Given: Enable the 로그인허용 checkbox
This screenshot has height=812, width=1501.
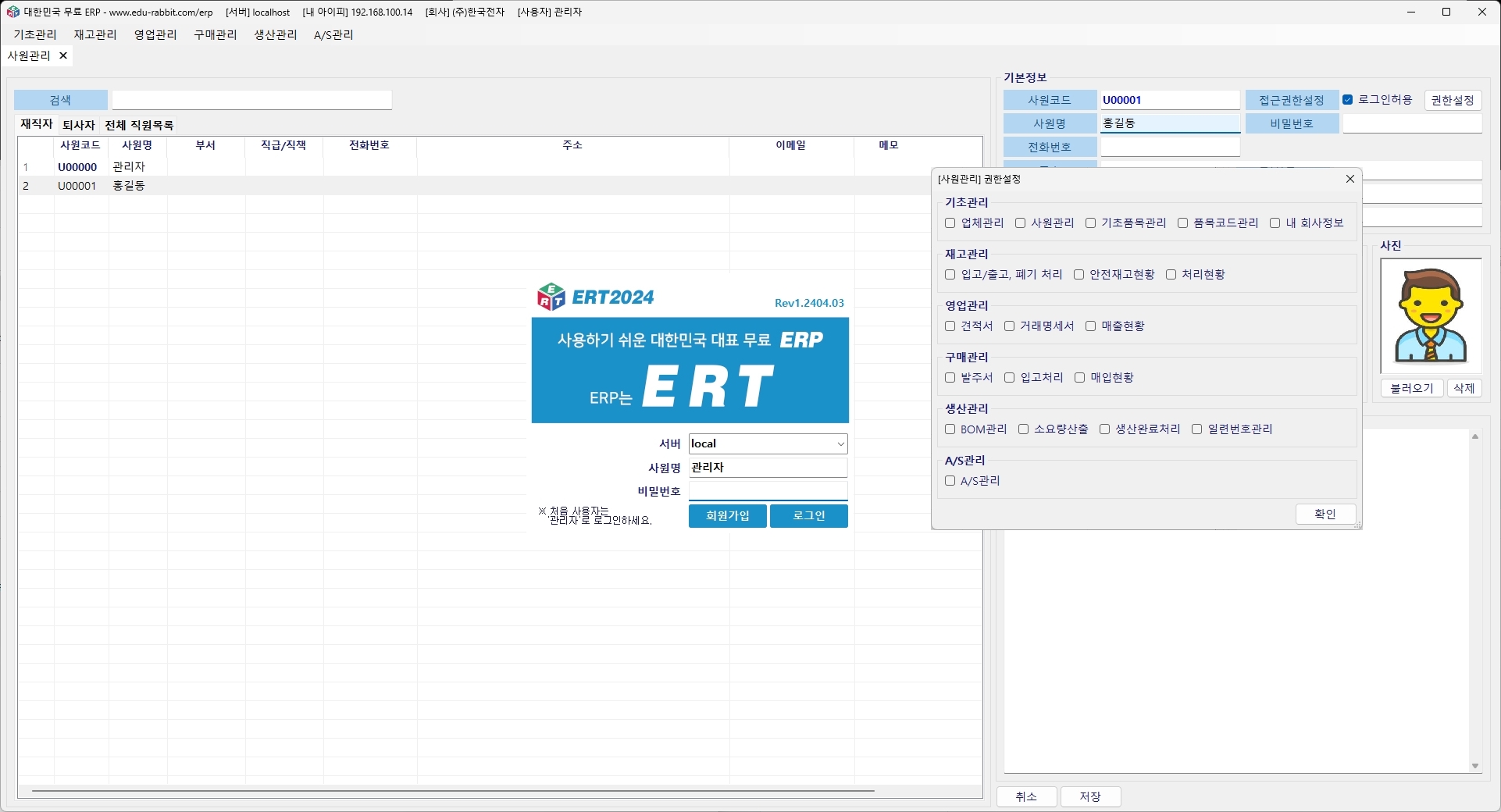Looking at the screenshot, I should [1348, 99].
